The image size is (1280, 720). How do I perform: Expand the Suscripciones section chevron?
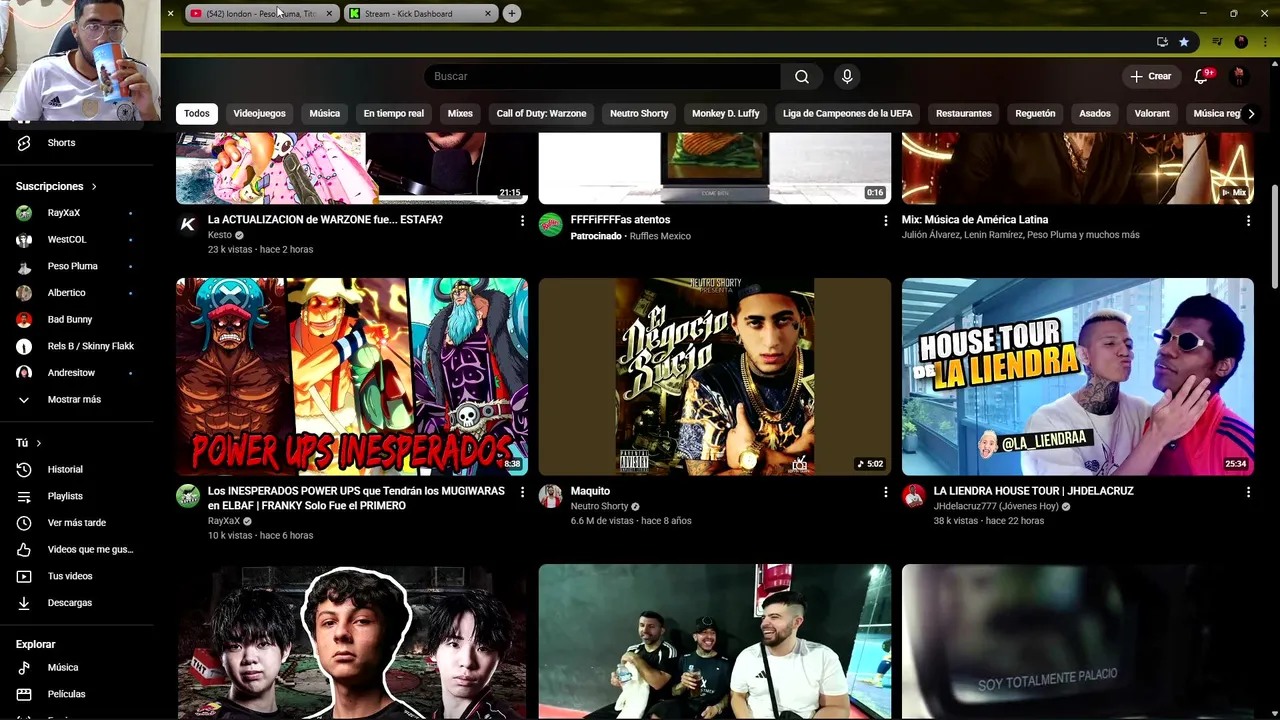94,186
